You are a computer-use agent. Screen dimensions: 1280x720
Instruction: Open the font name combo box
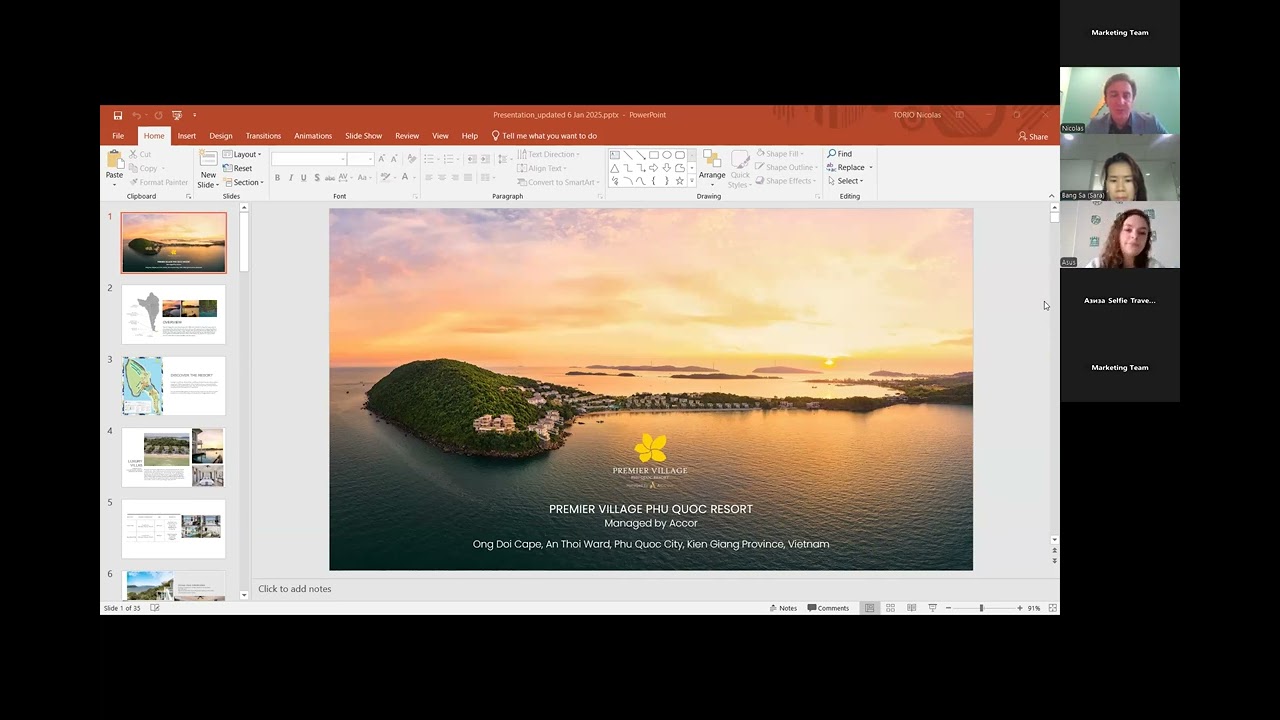click(309, 159)
